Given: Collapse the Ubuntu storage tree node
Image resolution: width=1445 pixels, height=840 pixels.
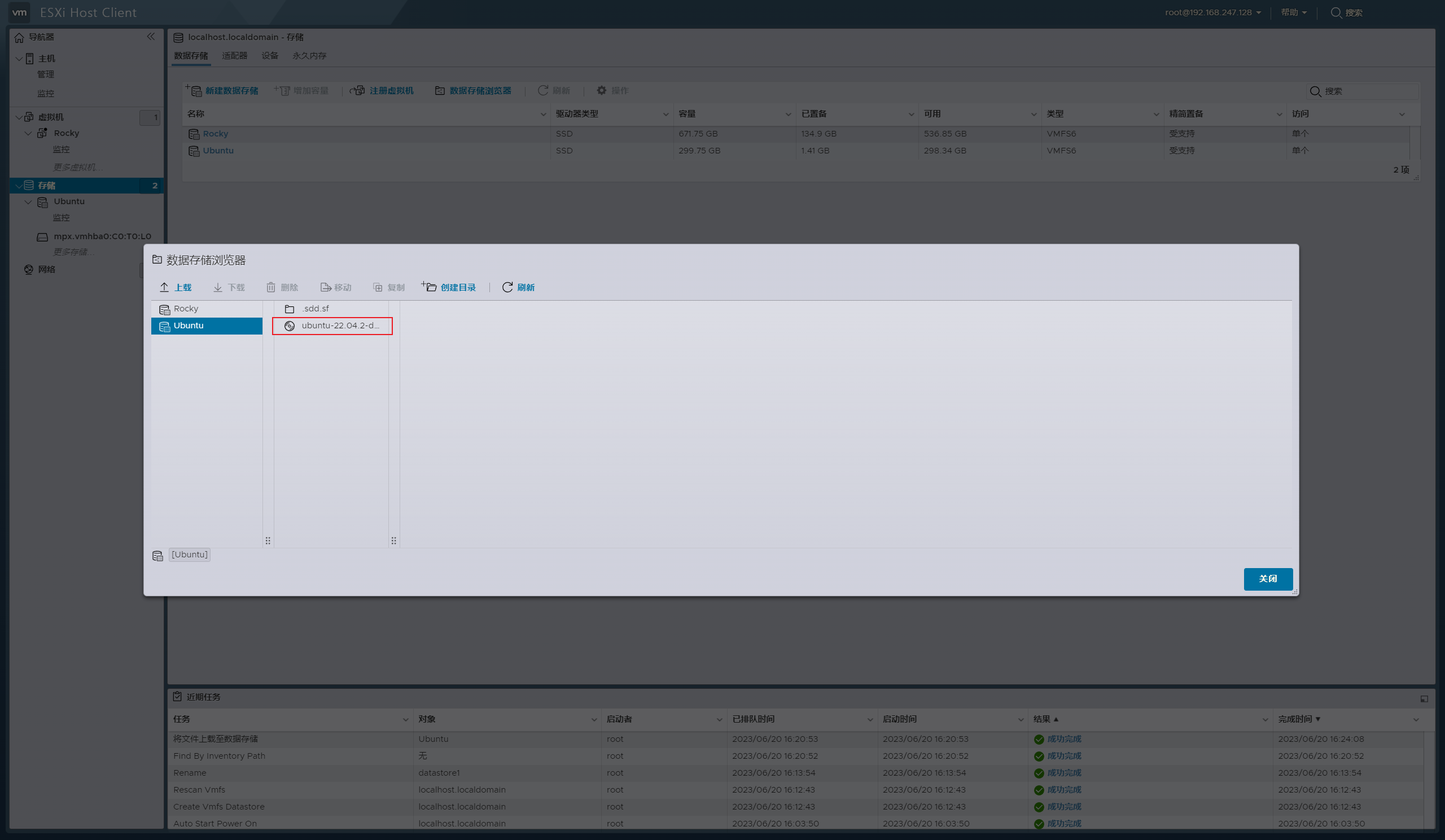Looking at the screenshot, I should [x=28, y=202].
